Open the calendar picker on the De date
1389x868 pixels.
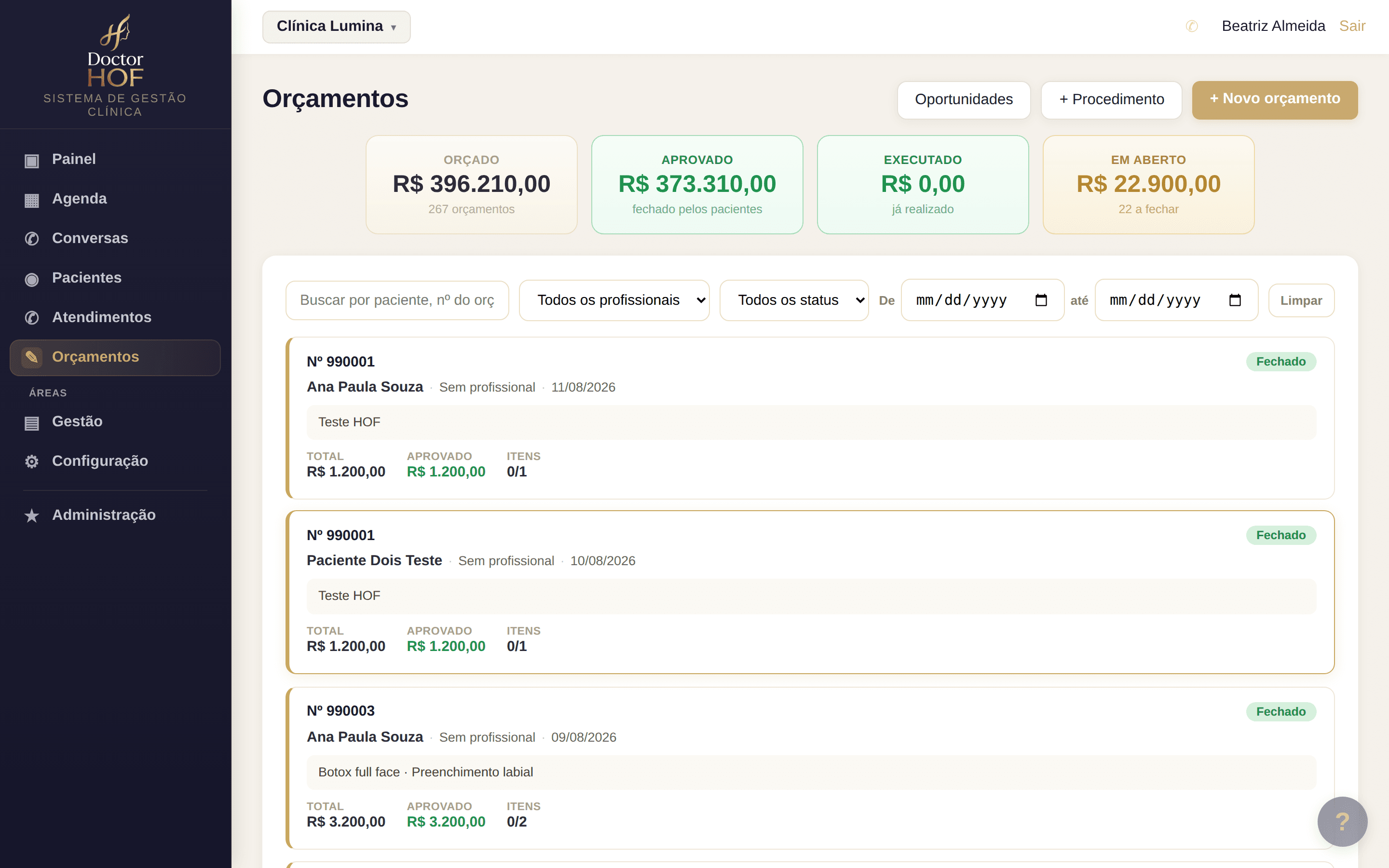click(1041, 300)
